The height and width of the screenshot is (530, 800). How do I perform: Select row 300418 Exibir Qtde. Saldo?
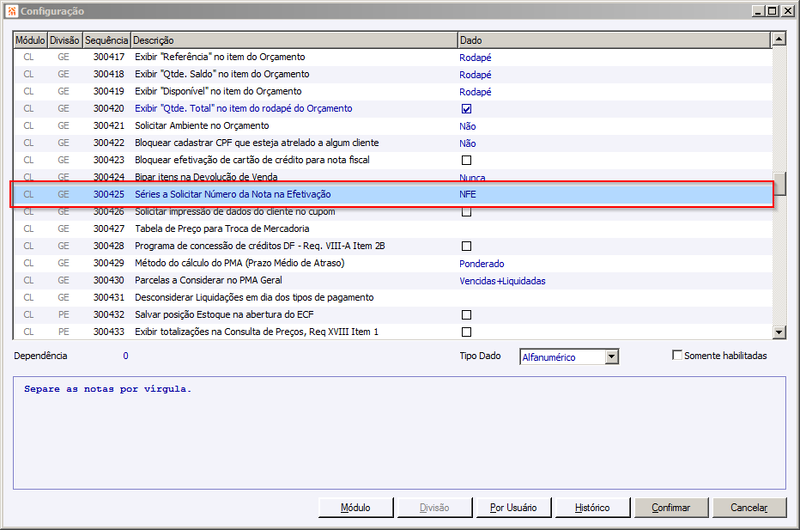click(x=392, y=74)
